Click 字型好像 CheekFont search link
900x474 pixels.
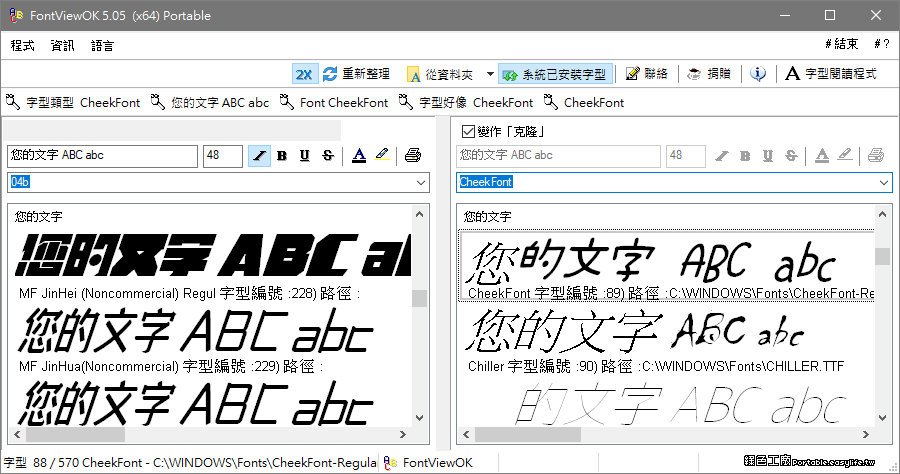click(x=466, y=103)
